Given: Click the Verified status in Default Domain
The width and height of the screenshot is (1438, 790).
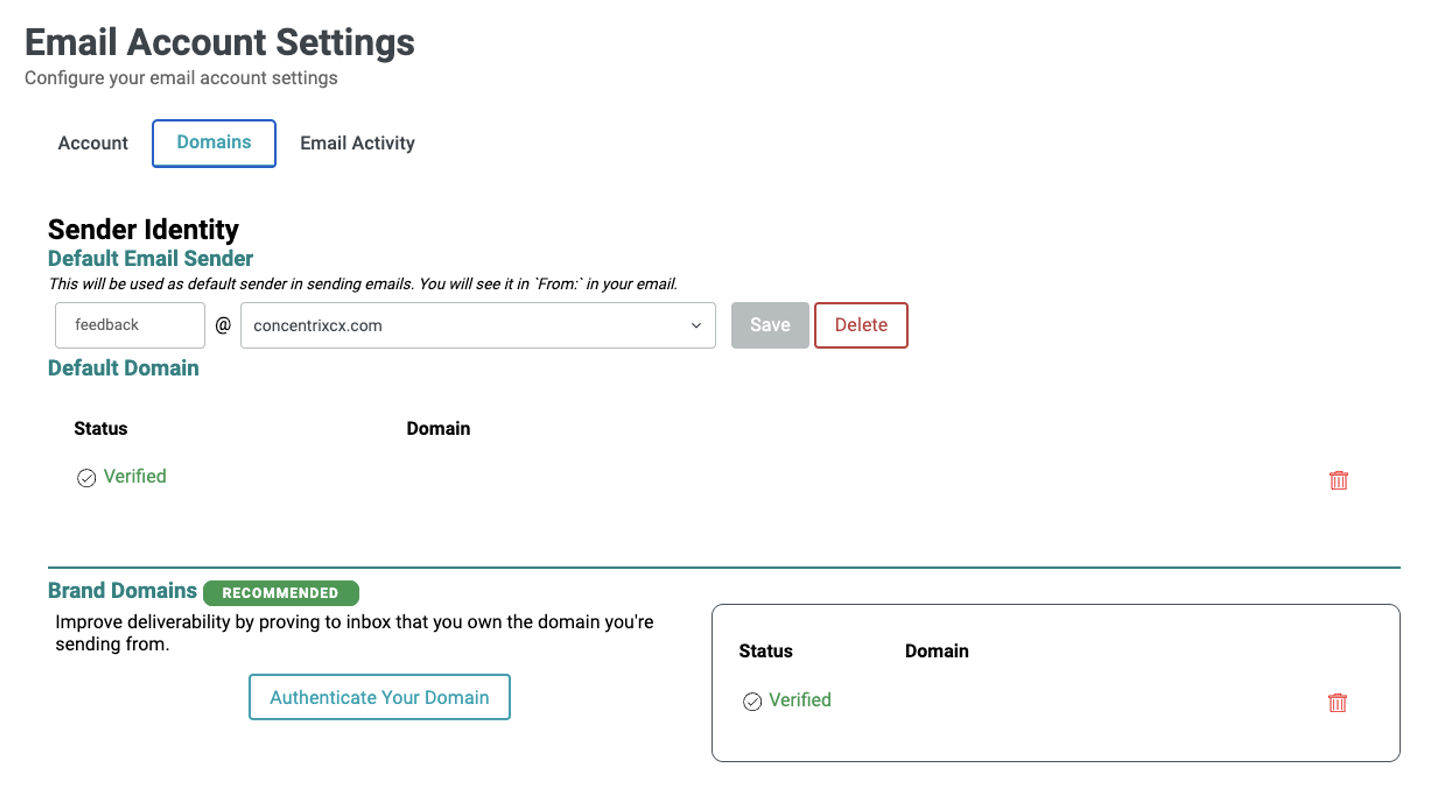Looking at the screenshot, I should (x=134, y=476).
